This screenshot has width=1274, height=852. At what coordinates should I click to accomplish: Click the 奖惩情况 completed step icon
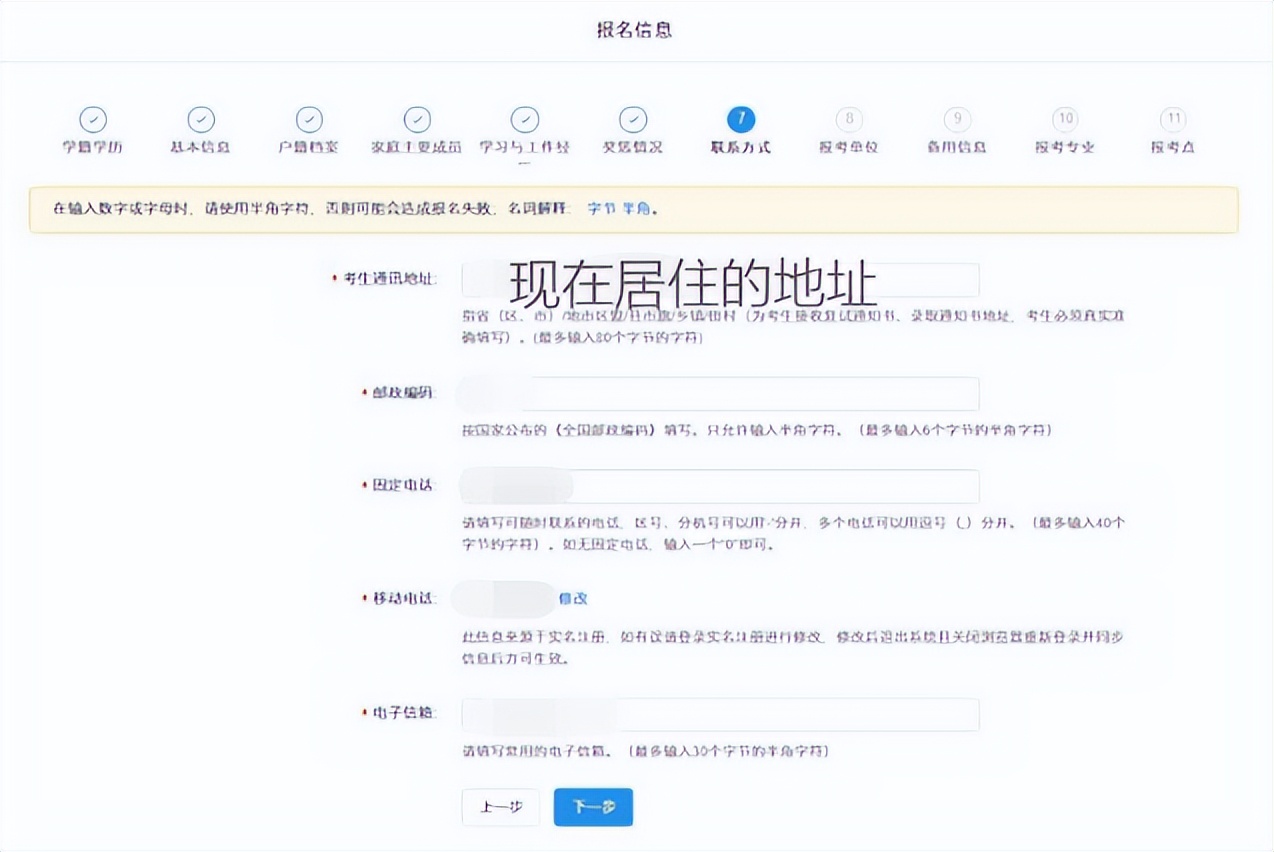coord(630,118)
